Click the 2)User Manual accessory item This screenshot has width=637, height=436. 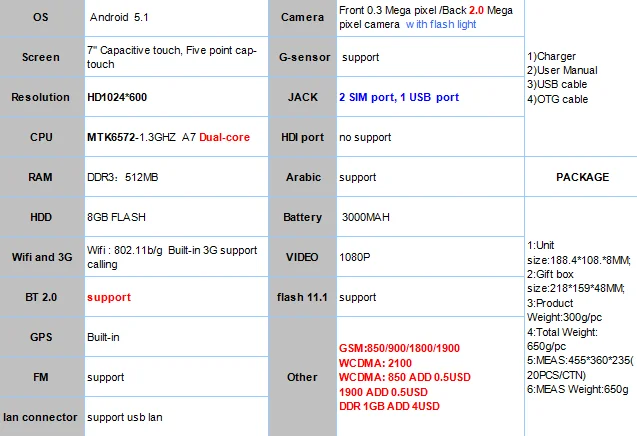tap(562, 70)
